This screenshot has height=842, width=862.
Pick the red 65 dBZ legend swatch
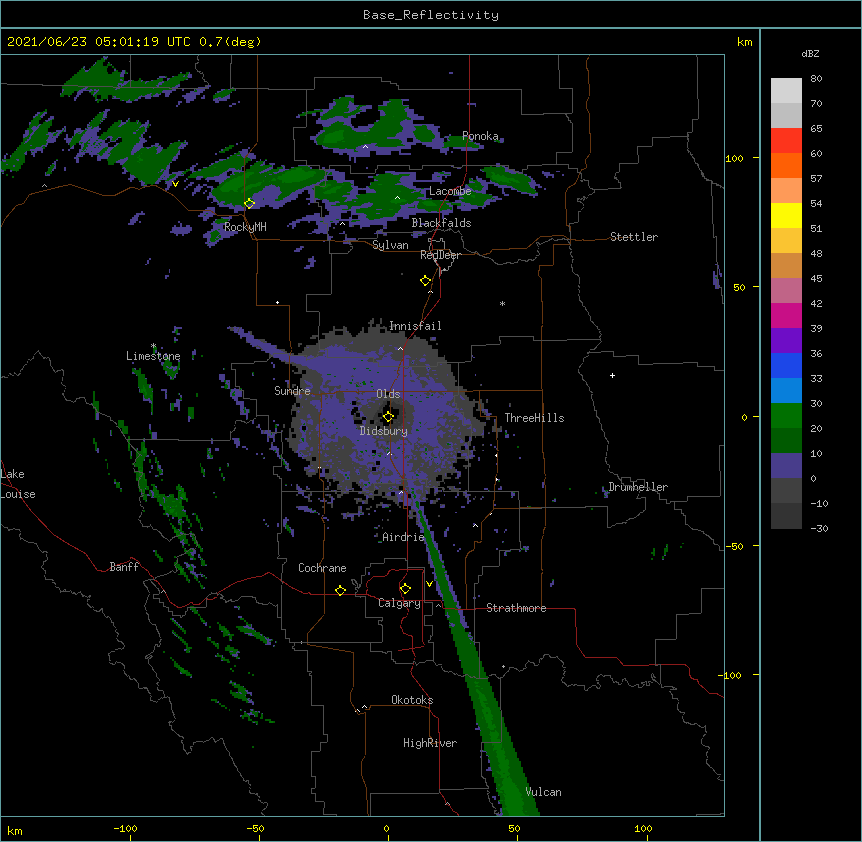tap(786, 140)
